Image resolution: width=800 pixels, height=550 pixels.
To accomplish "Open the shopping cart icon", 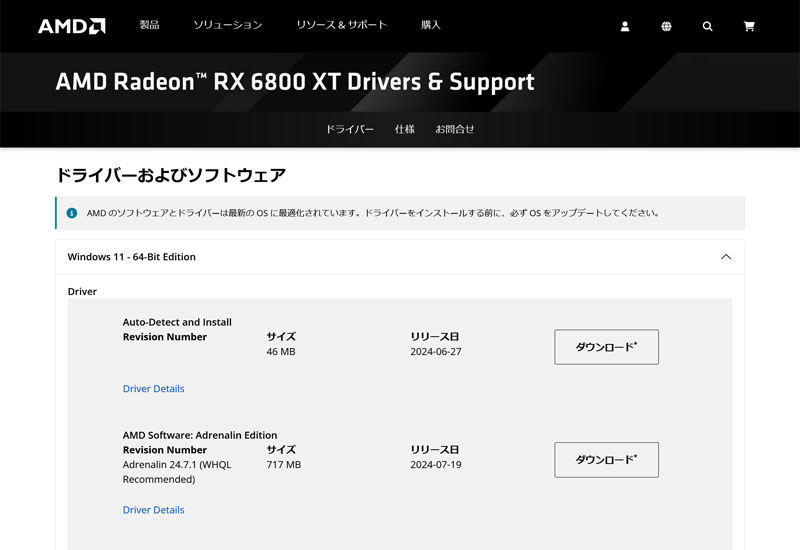I will 749,27.
